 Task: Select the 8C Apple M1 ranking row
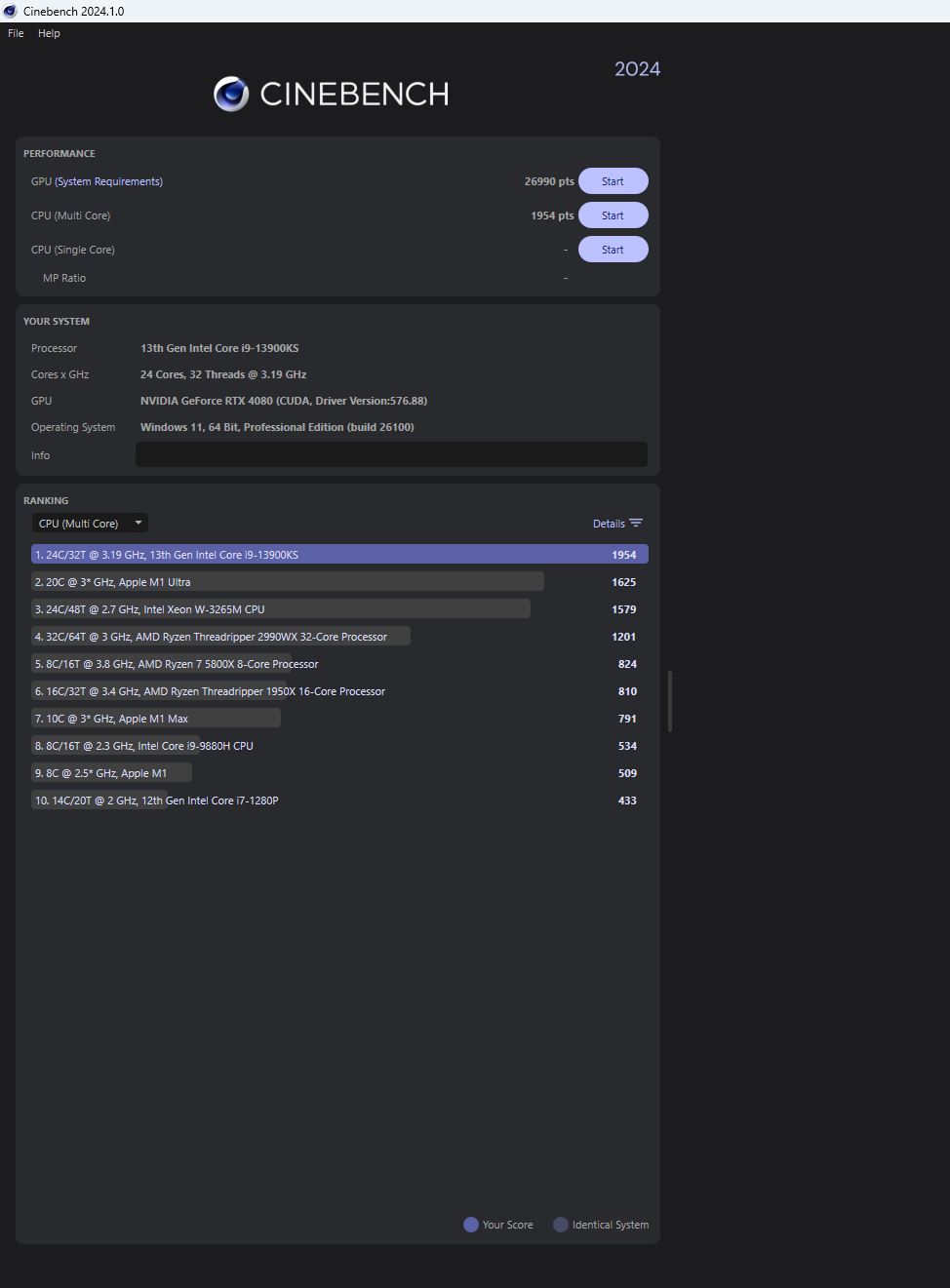click(x=339, y=773)
